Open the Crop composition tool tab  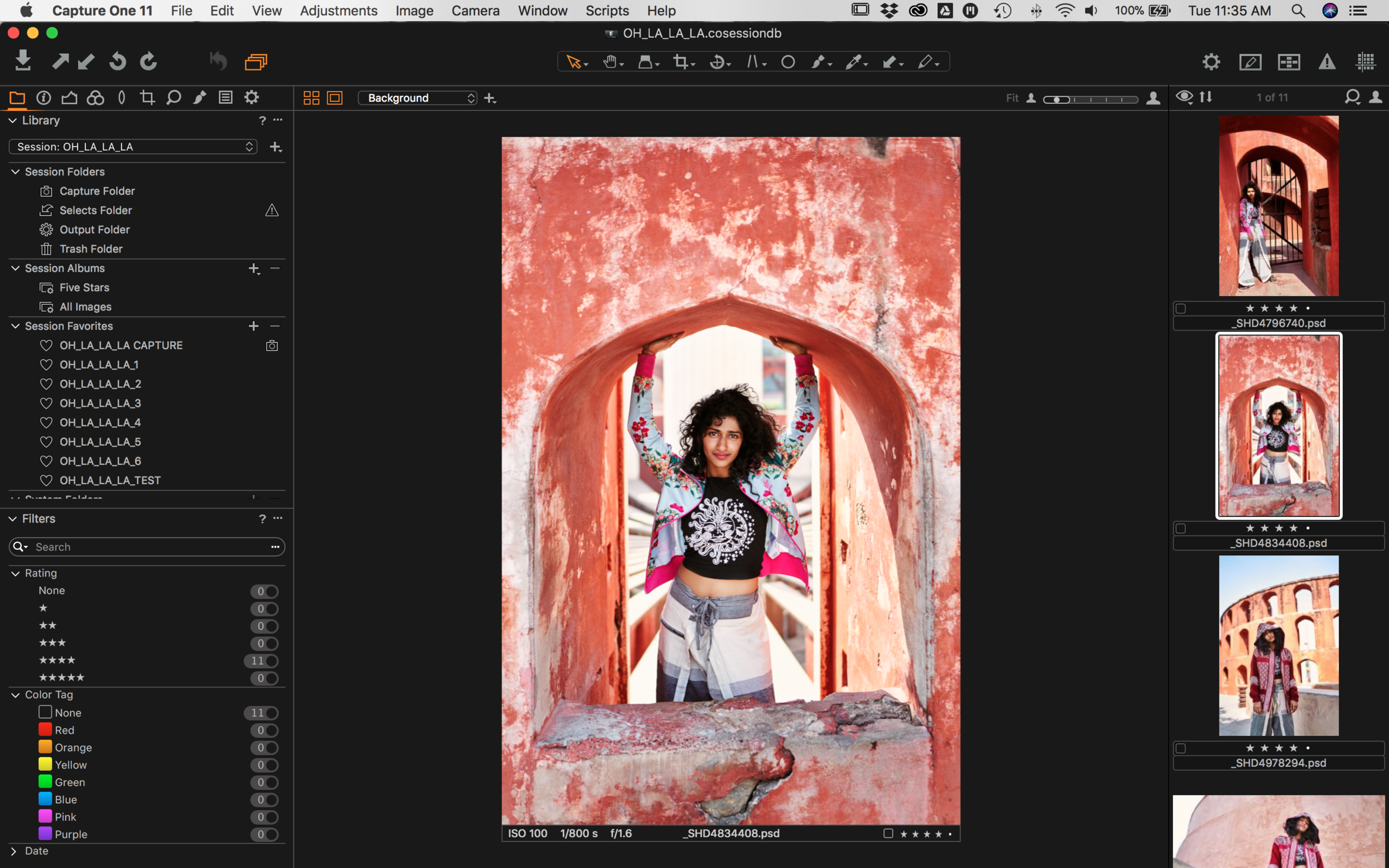click(147, 98)
